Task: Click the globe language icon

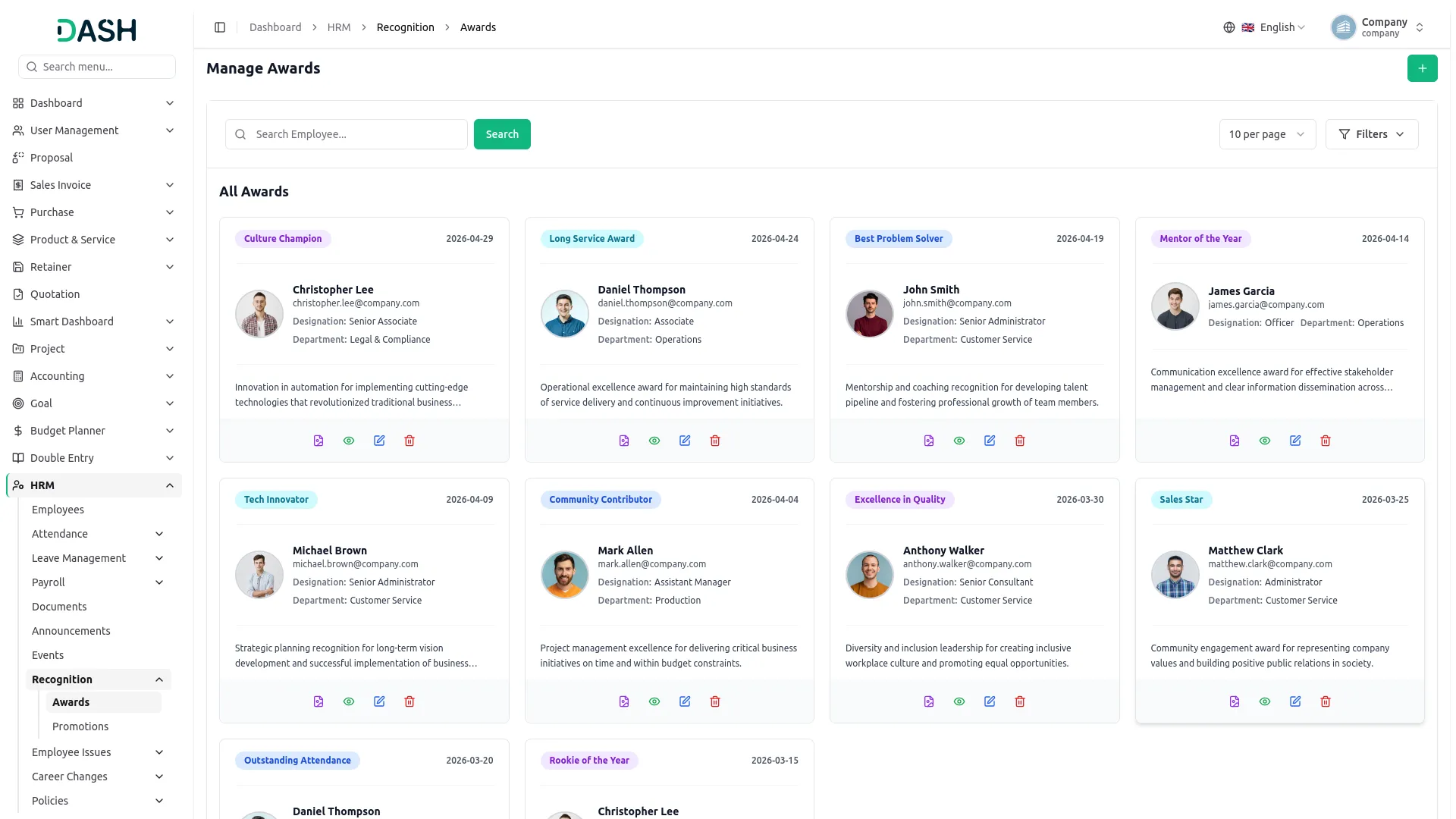Action: click(1229, 27)
